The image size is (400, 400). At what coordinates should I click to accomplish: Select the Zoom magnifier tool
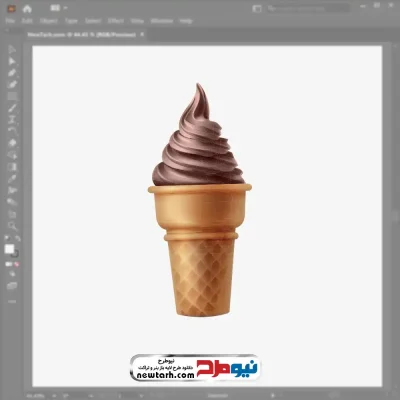pyautogui.click(x=12, y=226)
